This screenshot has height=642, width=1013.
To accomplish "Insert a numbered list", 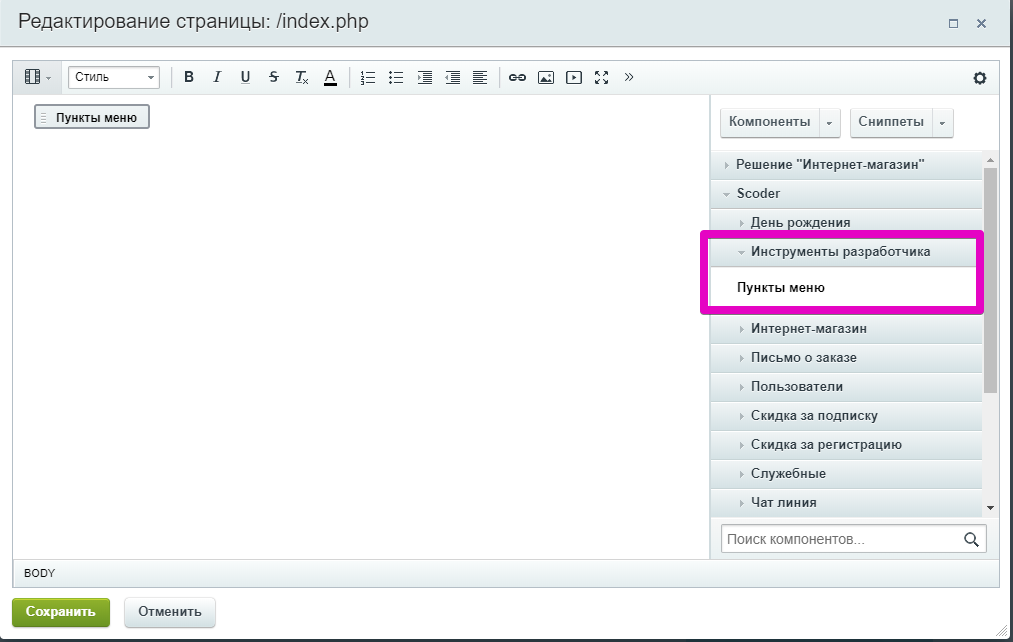I will (x=368, y=77).
